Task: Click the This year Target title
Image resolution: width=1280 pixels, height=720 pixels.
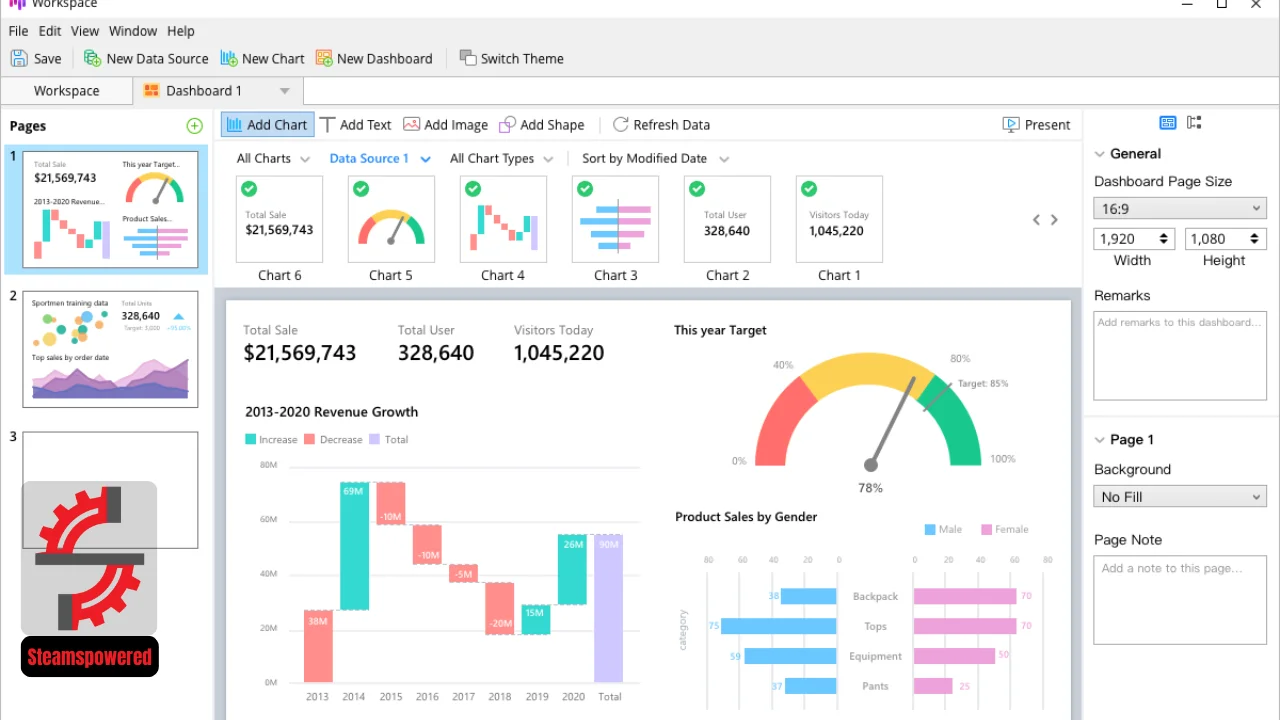Action: tap(720, 330)
